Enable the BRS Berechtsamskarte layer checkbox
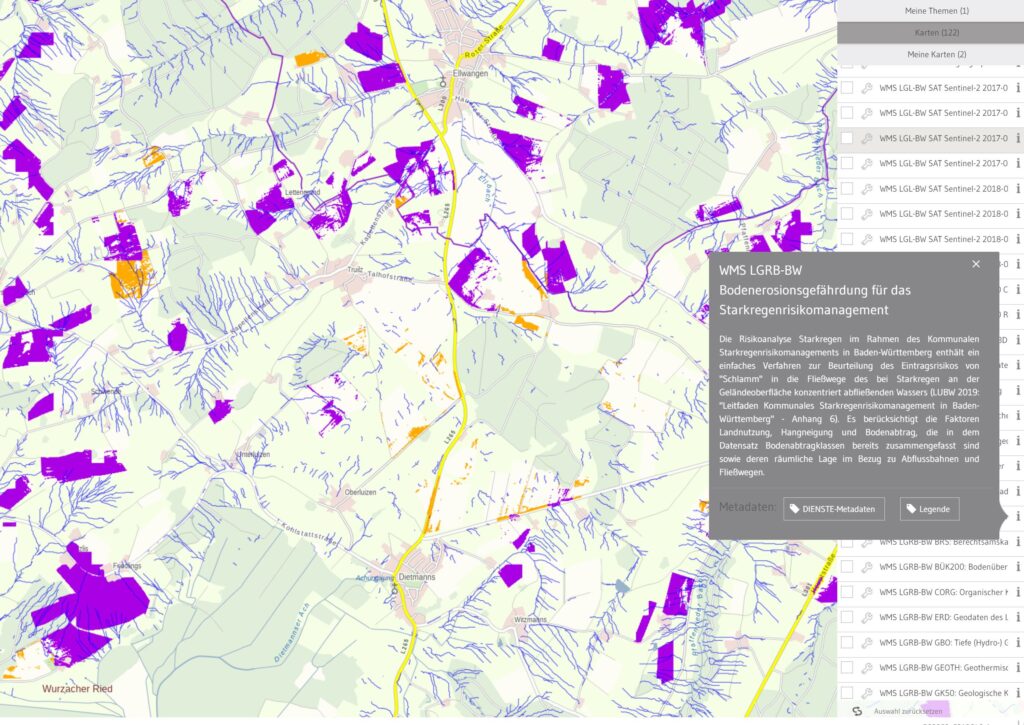This screenshot has height=725, width=1024. coord(847,542)
